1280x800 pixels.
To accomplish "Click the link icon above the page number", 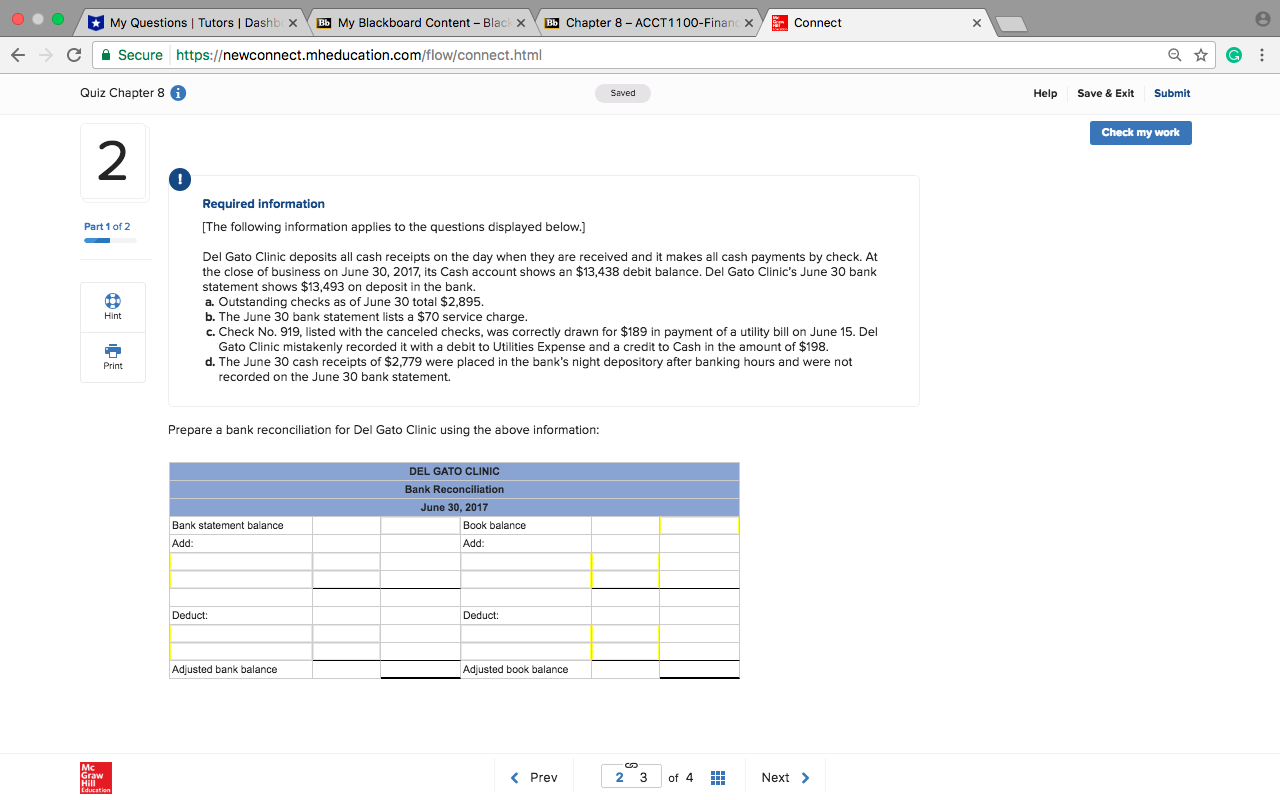I will pyautogui.click(x=629, y=764).
